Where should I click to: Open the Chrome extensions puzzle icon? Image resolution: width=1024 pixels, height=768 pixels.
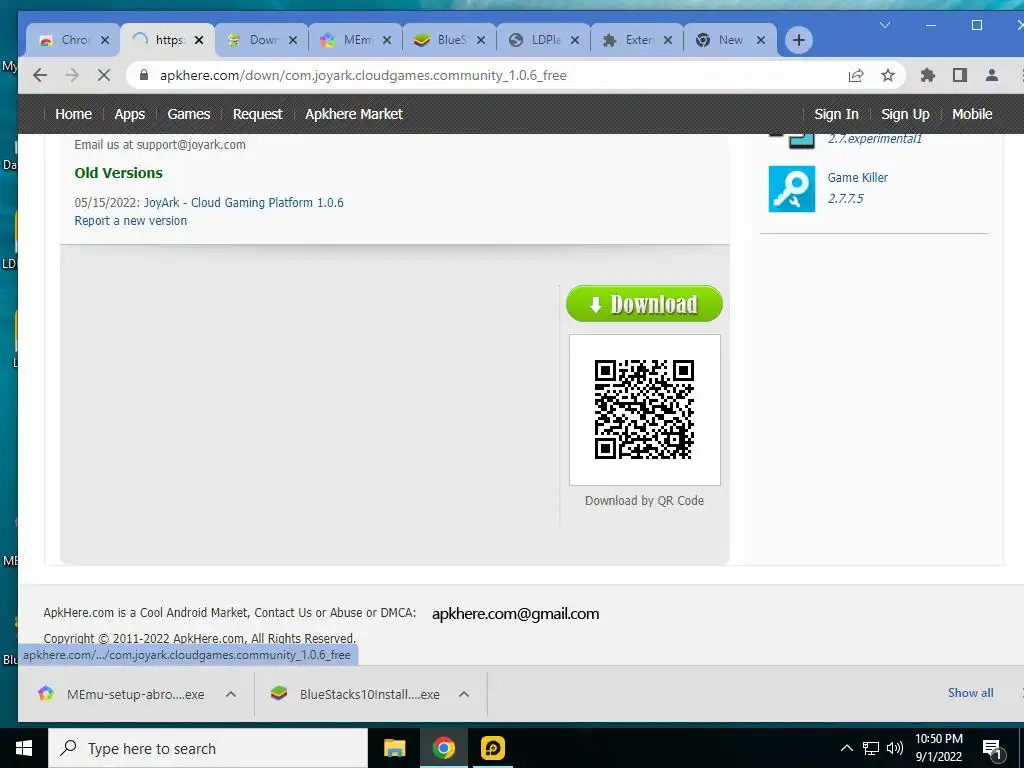[x=927, y=75]
